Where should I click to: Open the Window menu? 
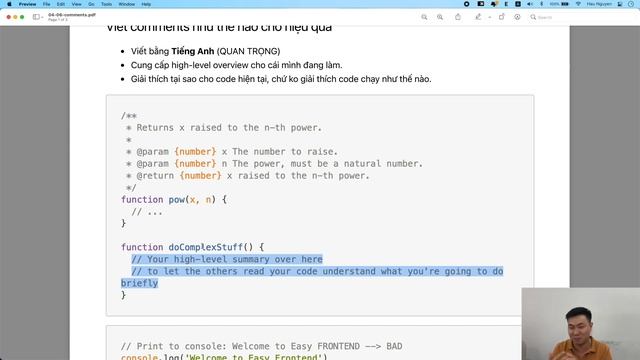(127, 4)
